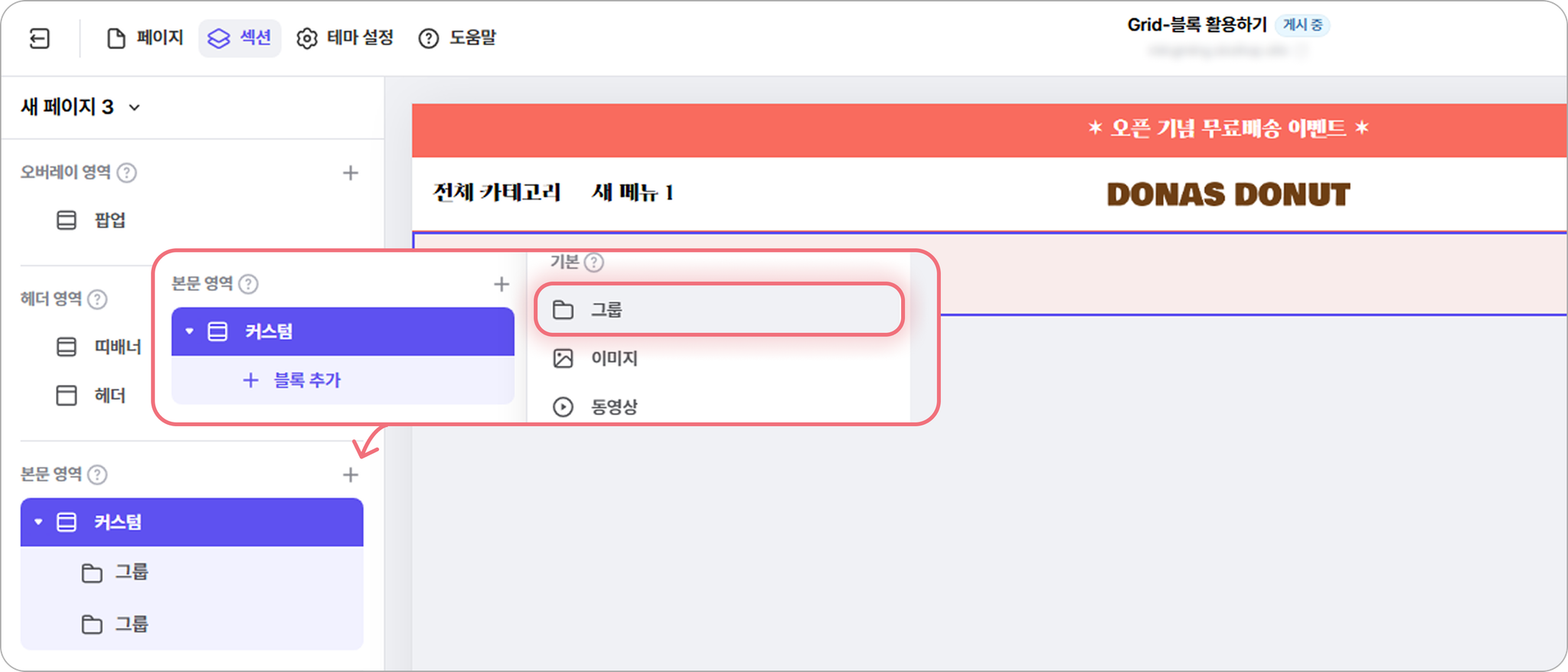Viewport: 1568px width, 672px height.
Task: Open 테마 설정 gear settings
Action: tap(345, 38)
